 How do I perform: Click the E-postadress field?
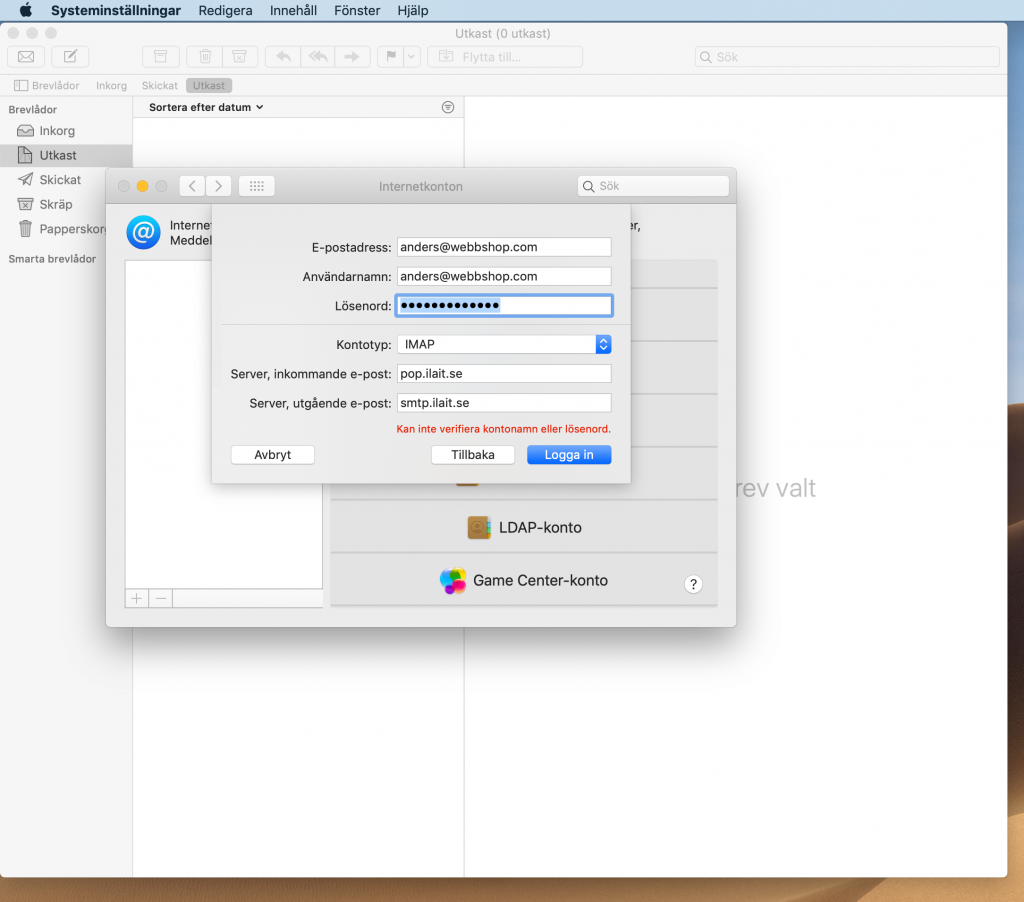point(504,247)
